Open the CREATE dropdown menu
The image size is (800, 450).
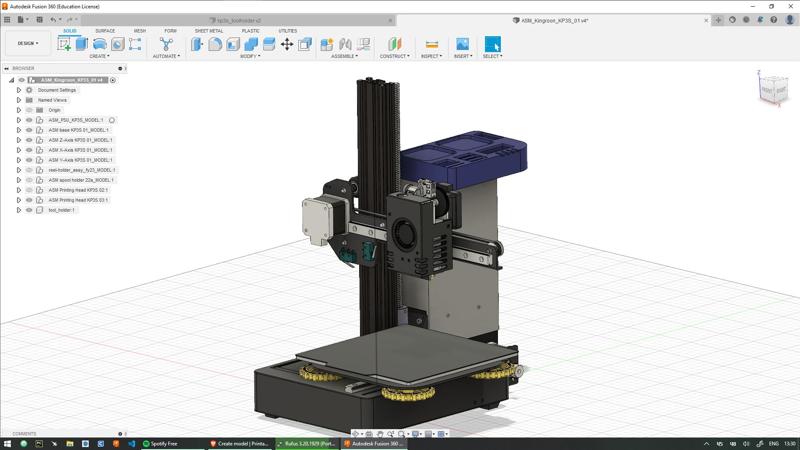click(99, 56)
